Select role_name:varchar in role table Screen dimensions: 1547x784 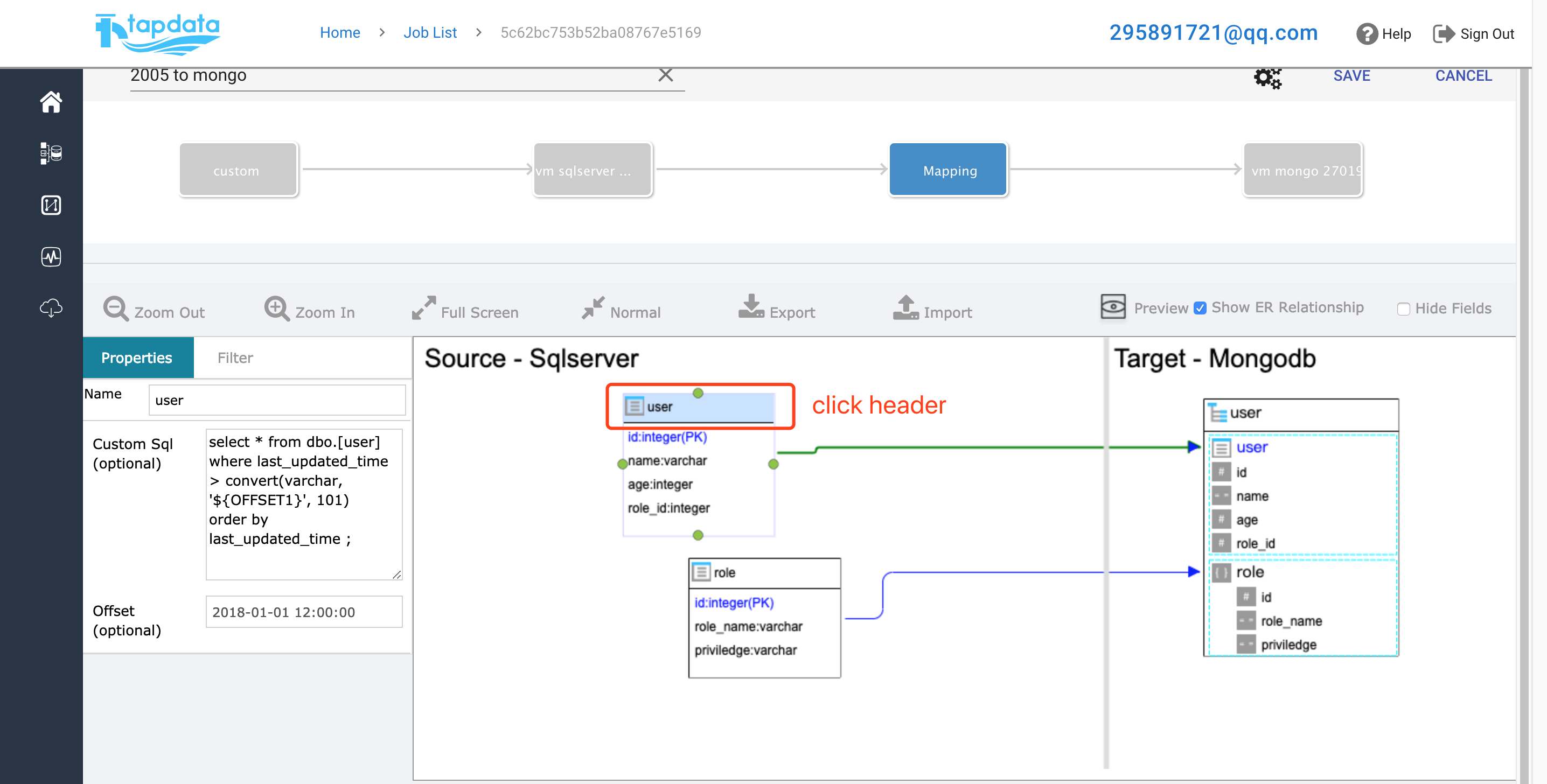[x=748, y=627]
